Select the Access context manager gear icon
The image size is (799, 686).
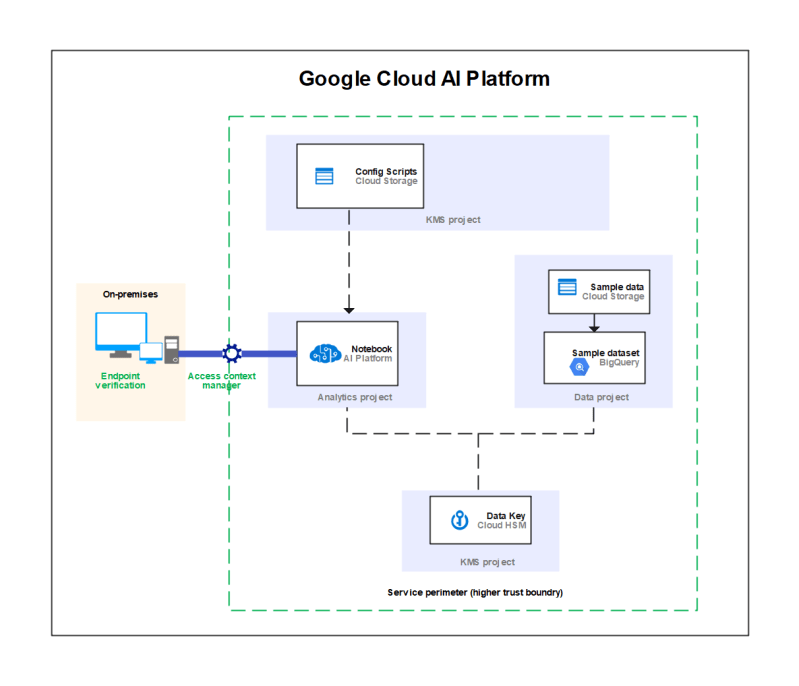click(x=232, y=353)
